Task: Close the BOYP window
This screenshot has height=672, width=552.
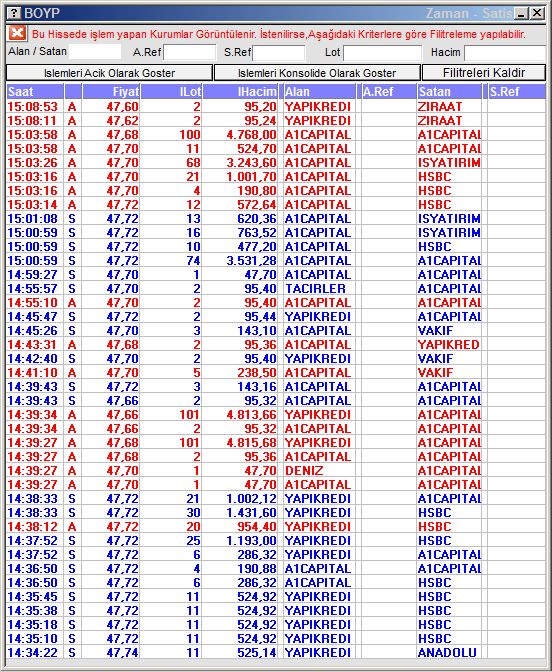Action: pos(537,13)
